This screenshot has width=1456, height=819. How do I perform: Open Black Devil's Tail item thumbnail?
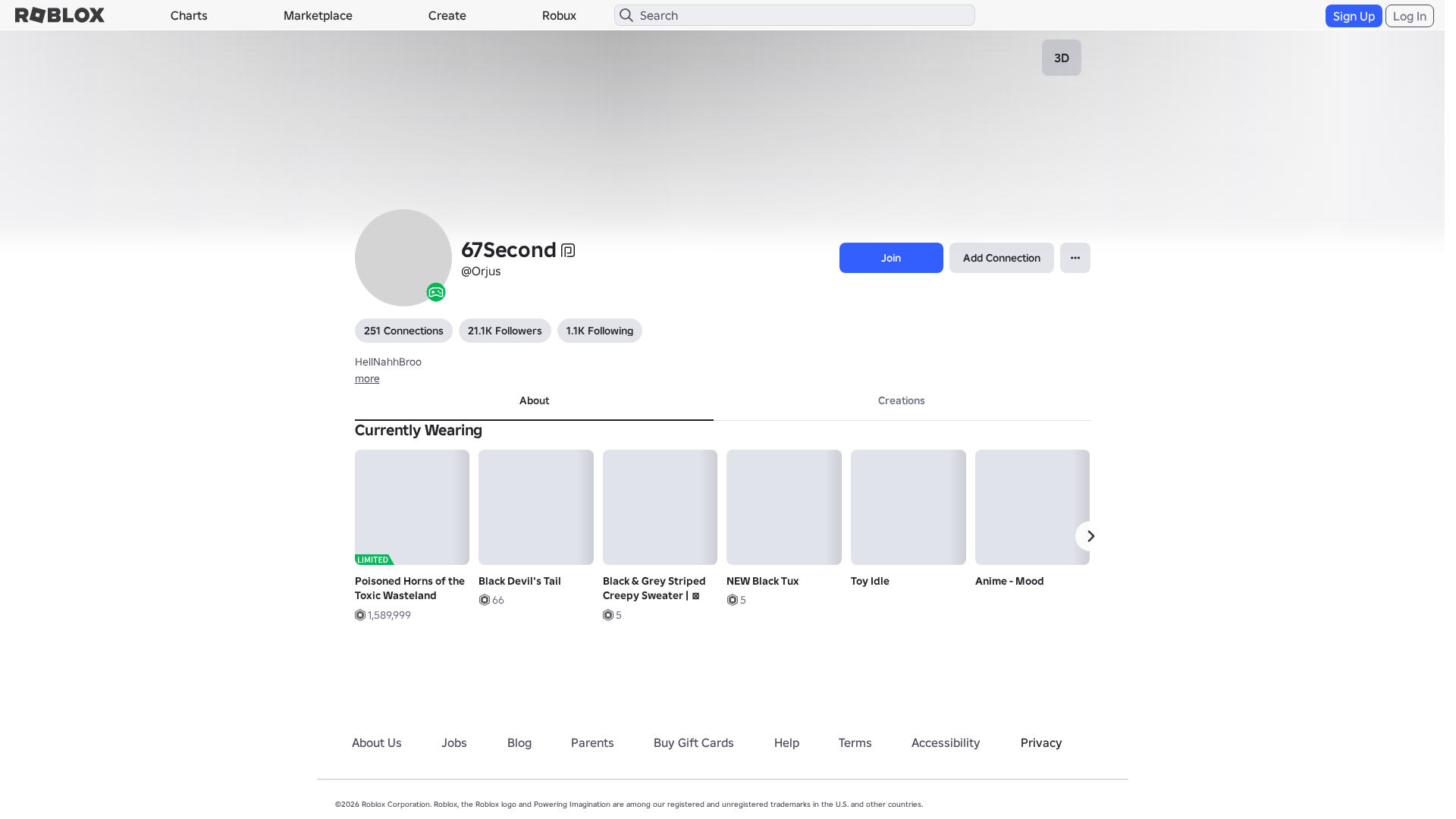pos(536,507)
